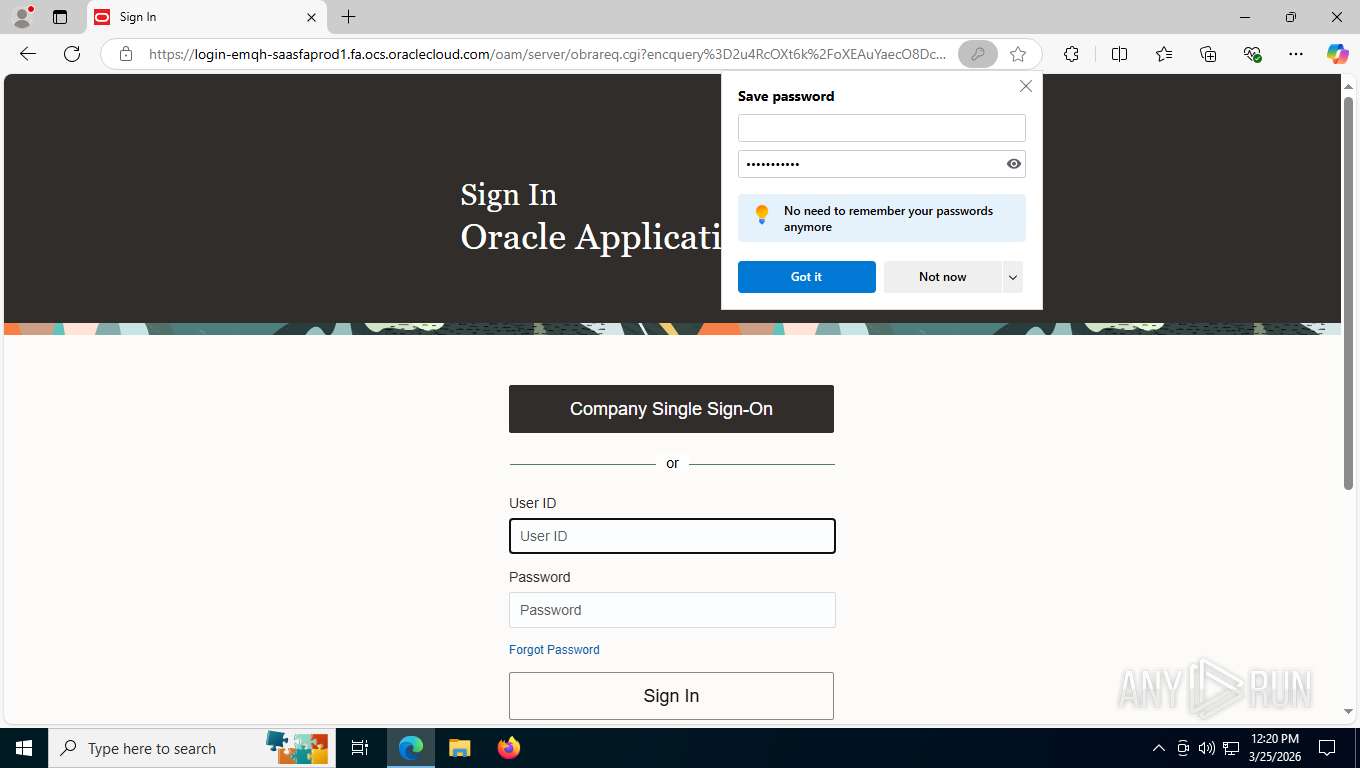The image size is (1360, 768).
Task: Click the Got it button
Action: coord(806,277)
